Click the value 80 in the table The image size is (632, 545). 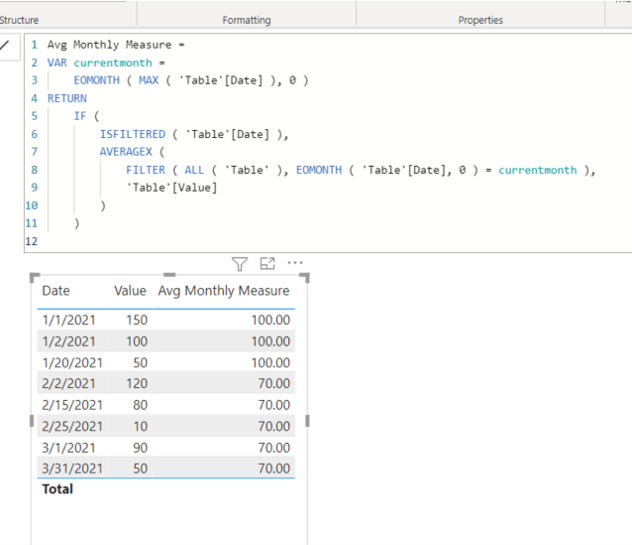pyautogui.click(x=140, y=405)
